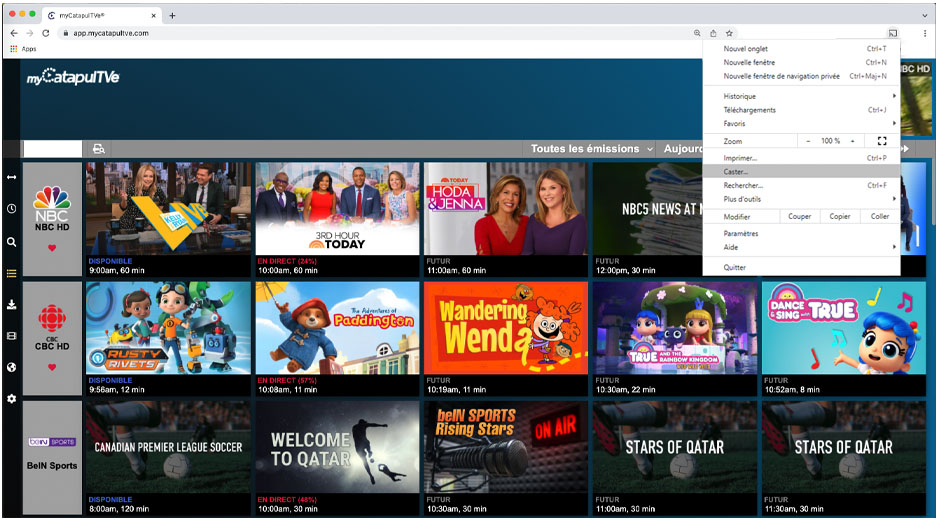Select the CBC HD channel tile
938x520 pixels.
pyautogui.click(x=52, y=338)
